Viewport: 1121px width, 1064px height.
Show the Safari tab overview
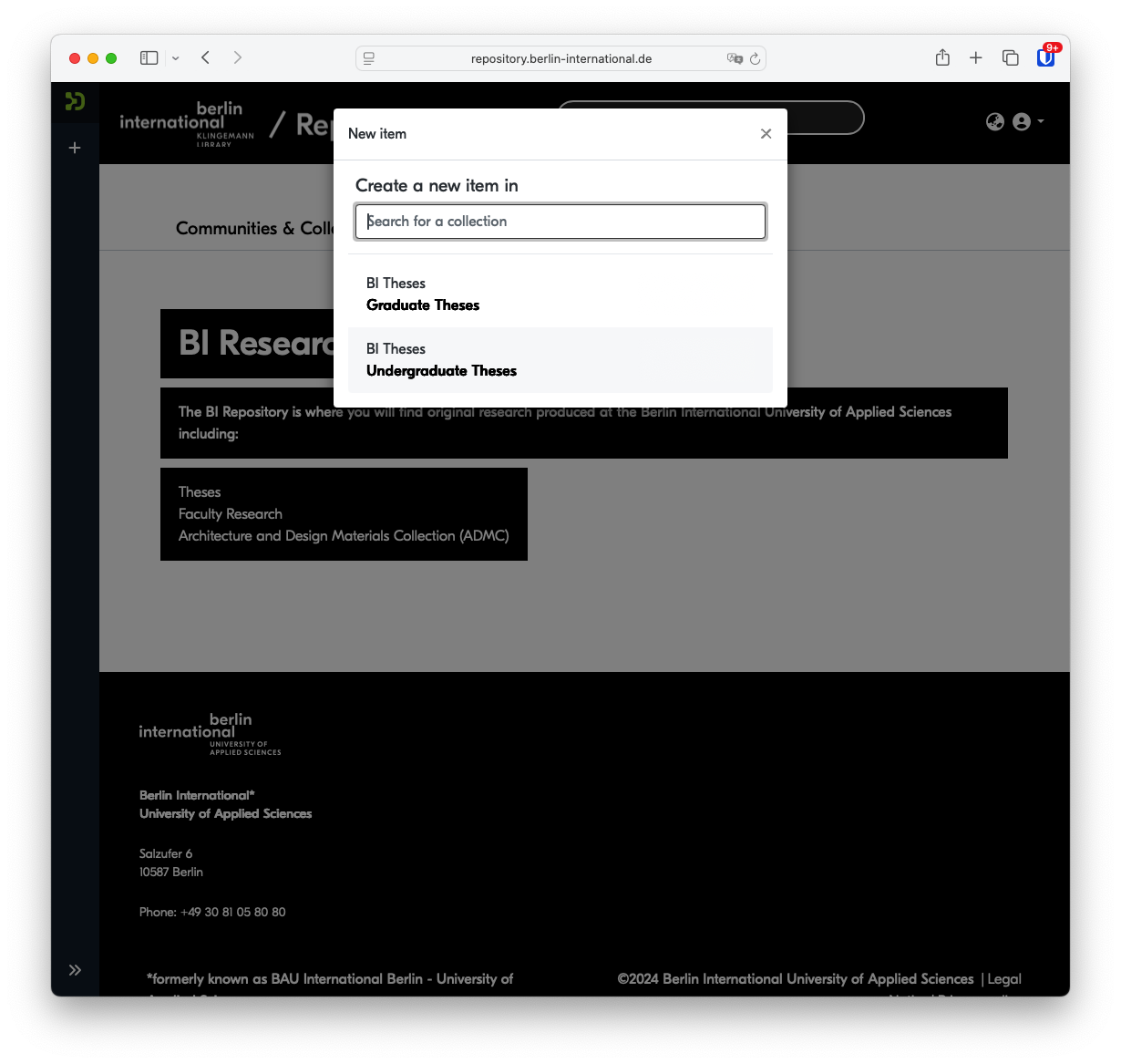click(x=1011, y=58)
